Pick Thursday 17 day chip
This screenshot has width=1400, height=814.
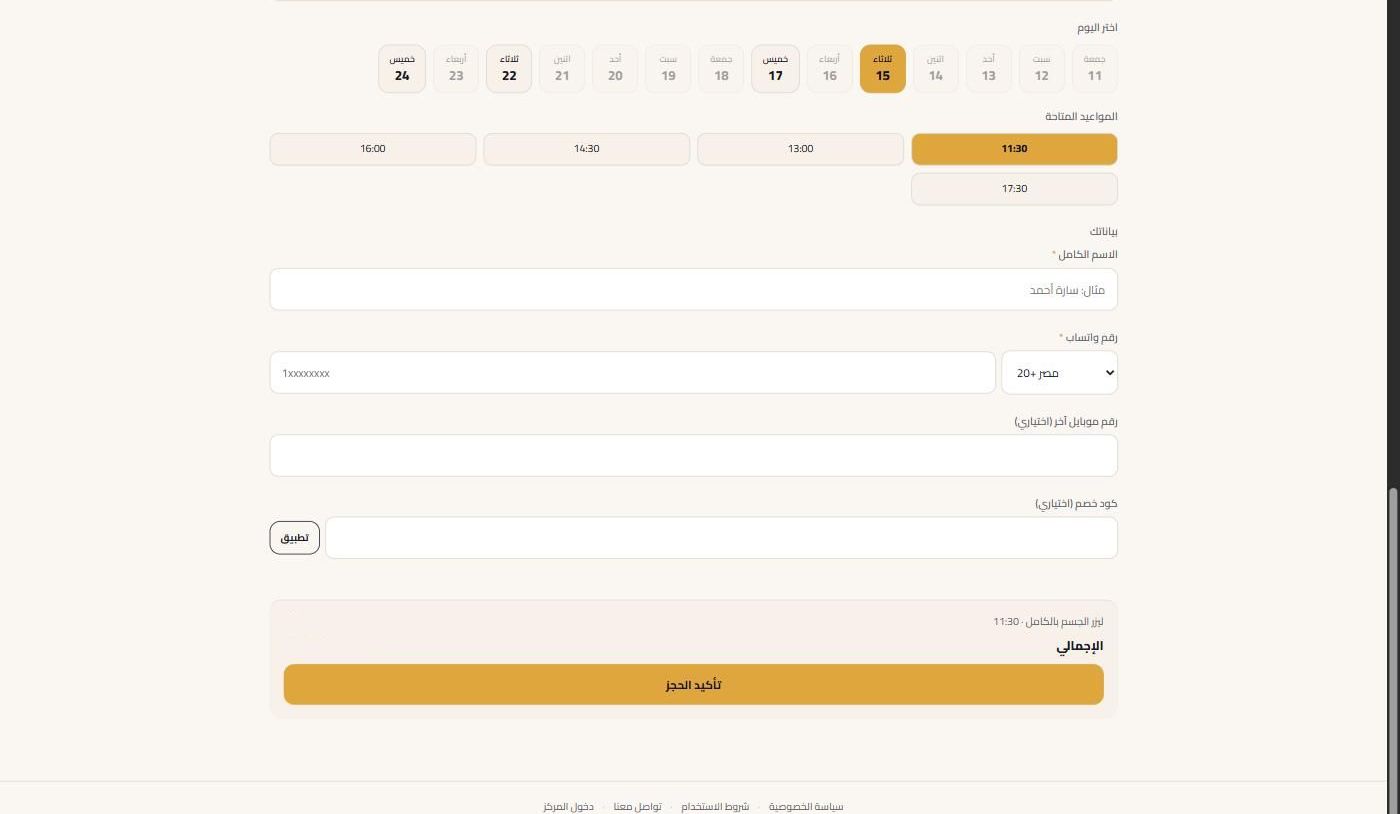[x=775, y=69]
